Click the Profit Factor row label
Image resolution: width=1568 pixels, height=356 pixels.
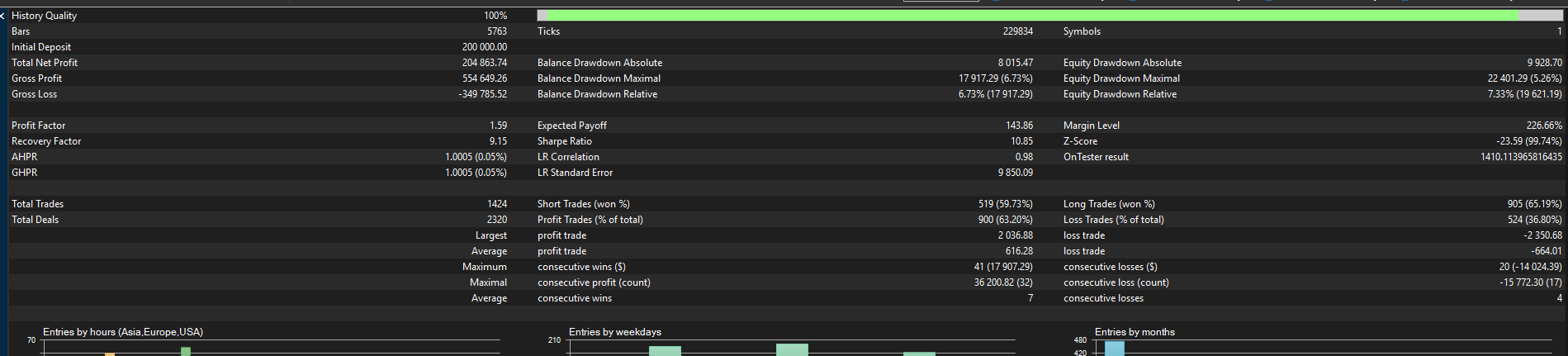pyautogui.click(x=38, y=126)
